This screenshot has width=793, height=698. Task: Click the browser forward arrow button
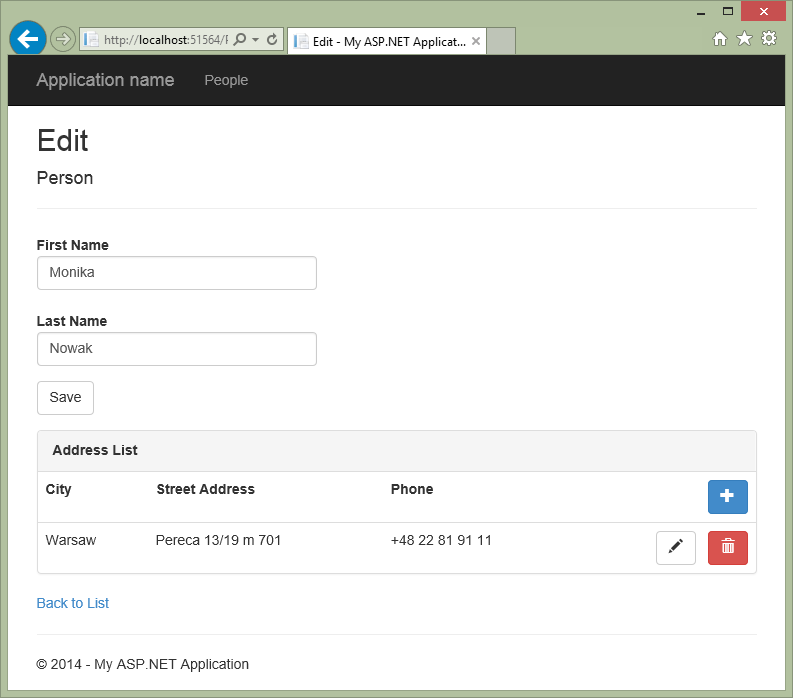pos(63,40)
